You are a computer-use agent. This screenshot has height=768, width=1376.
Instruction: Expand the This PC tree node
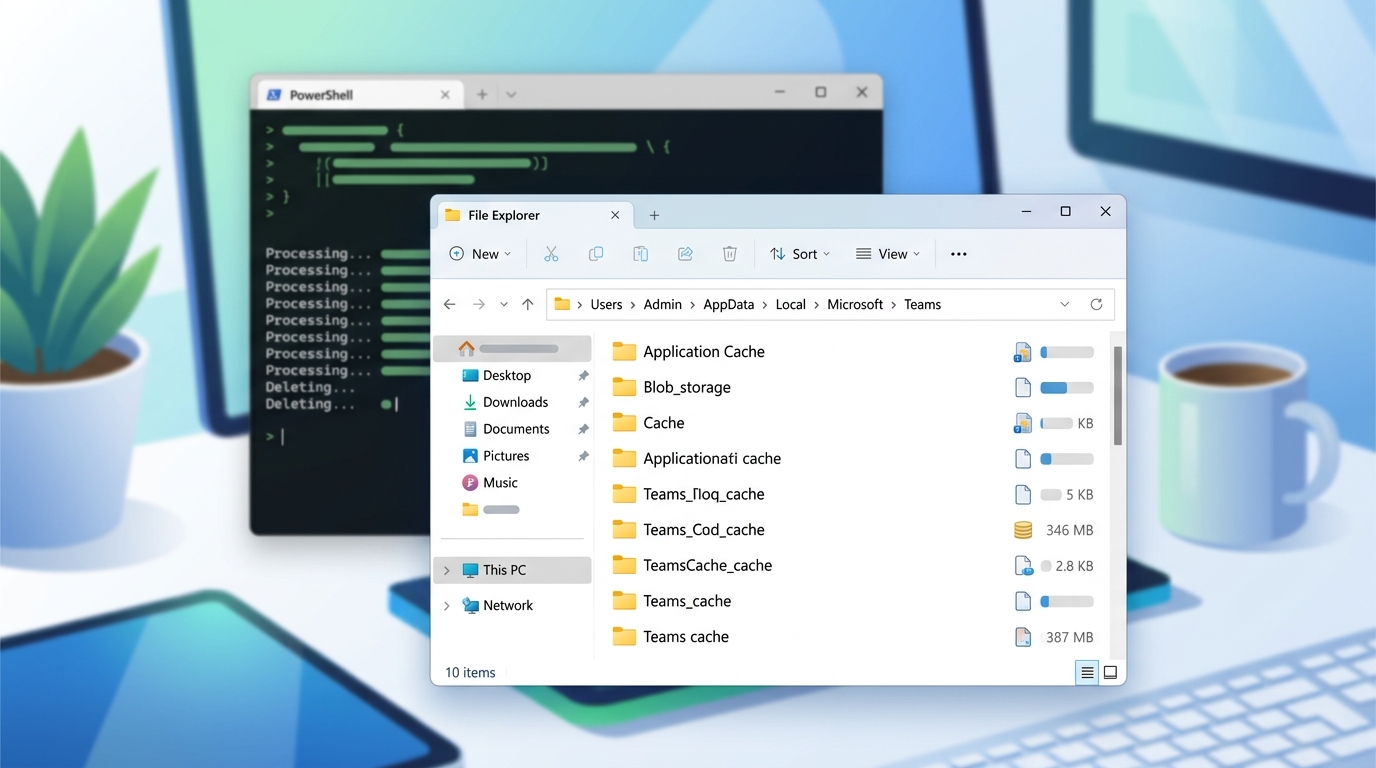tap(447, 570)
